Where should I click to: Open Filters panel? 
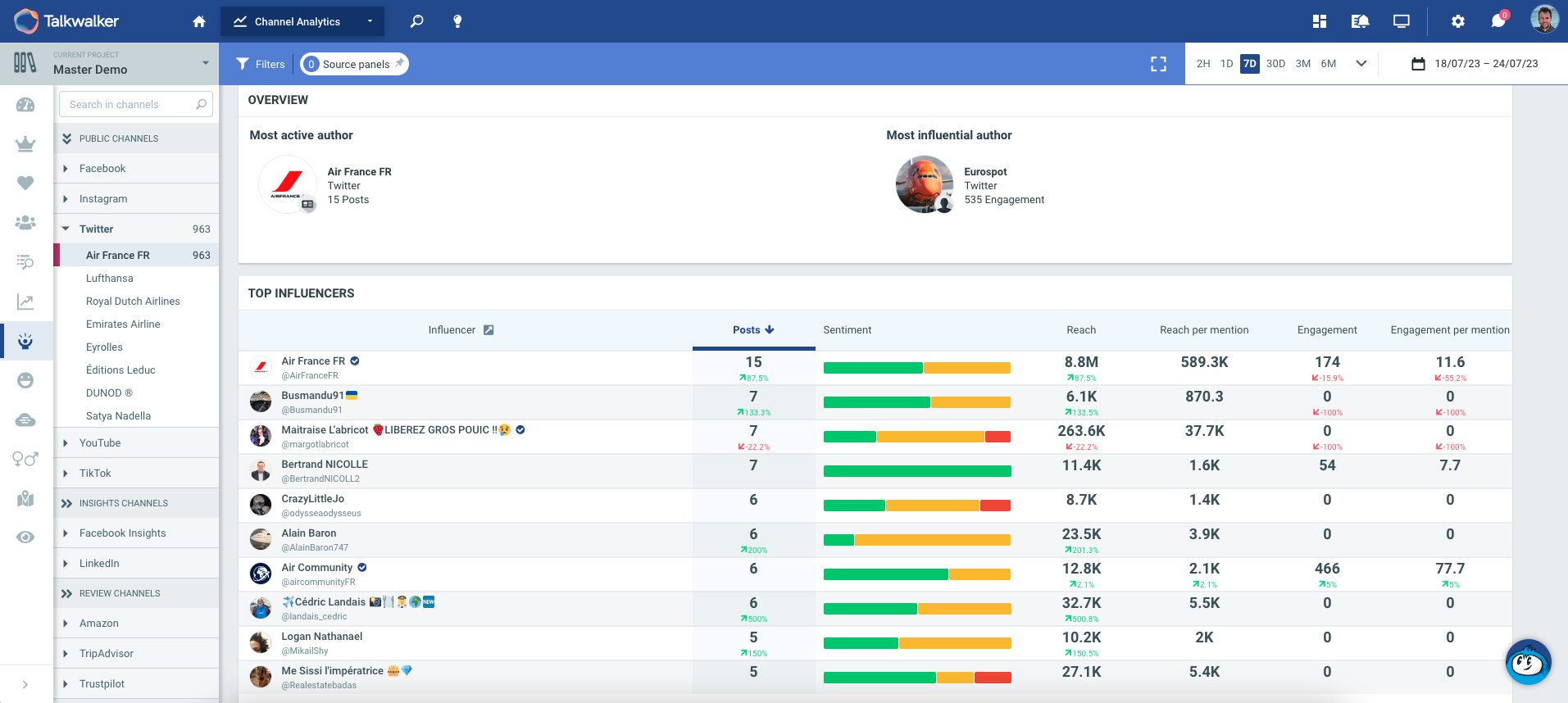261,64
